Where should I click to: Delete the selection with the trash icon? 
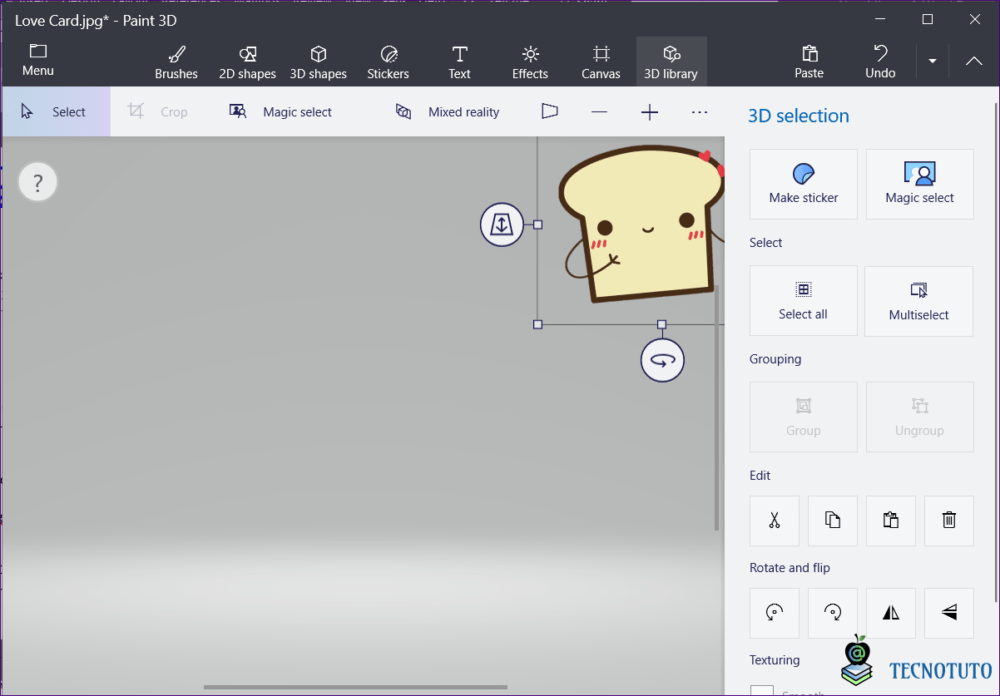coord(949,521)
